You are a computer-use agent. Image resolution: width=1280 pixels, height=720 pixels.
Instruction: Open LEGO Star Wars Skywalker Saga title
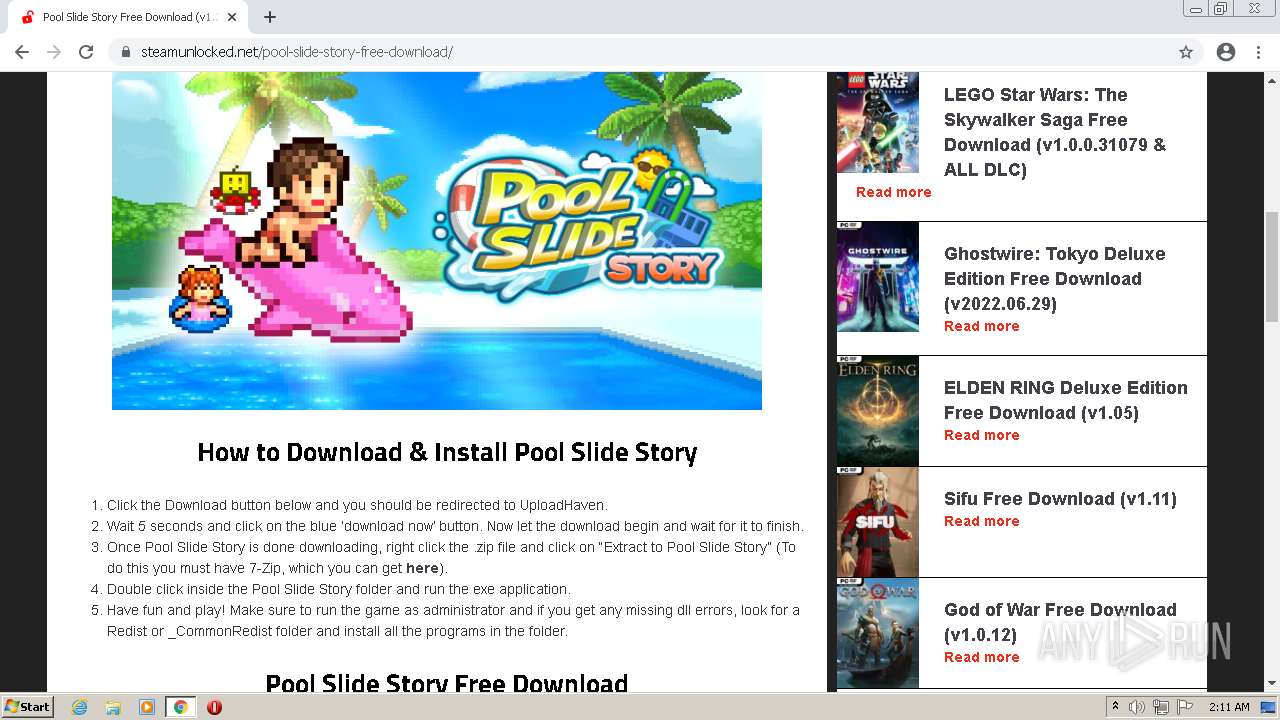tap(1055, 132)
